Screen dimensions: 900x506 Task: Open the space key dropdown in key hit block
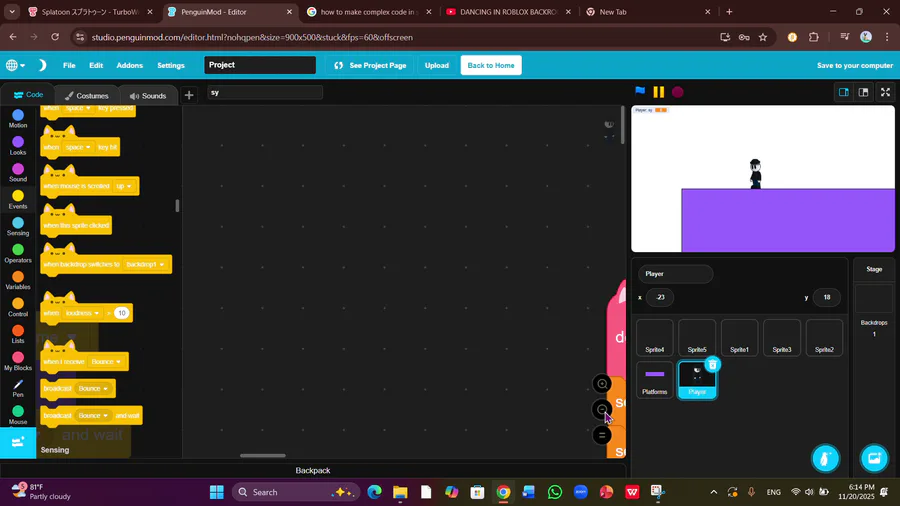tap(79, 147)
